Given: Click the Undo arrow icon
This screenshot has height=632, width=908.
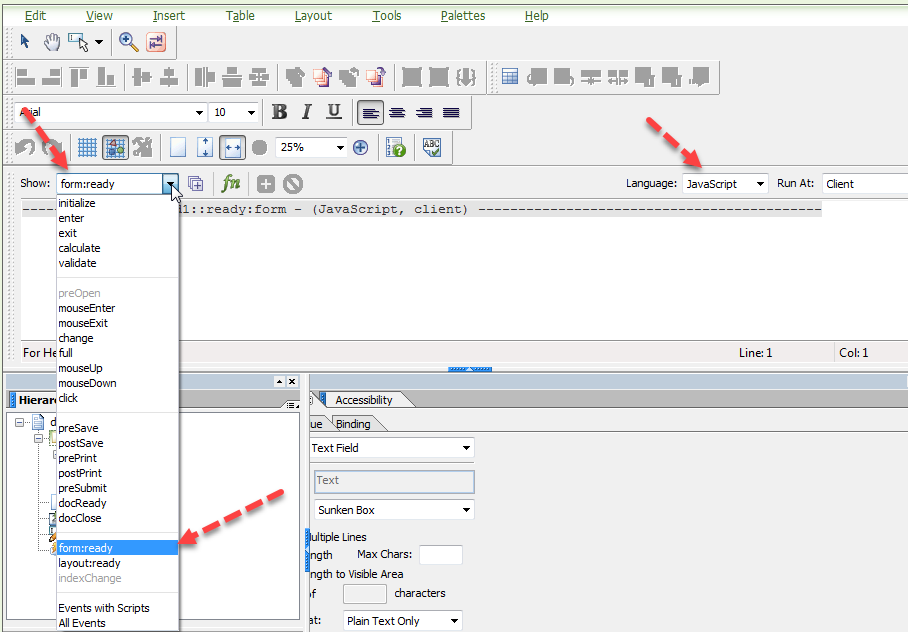Looking at the screenshot, I should point(25,148).
